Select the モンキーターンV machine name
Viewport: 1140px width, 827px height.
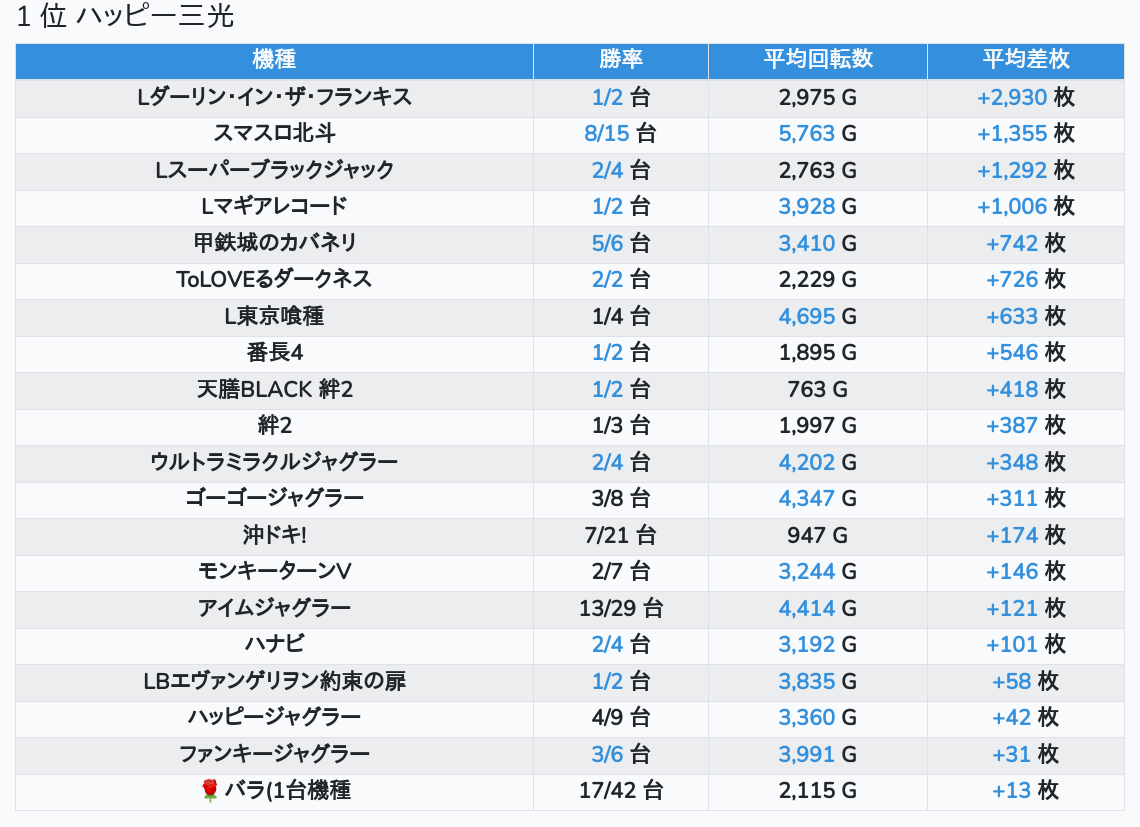[274, 572]
